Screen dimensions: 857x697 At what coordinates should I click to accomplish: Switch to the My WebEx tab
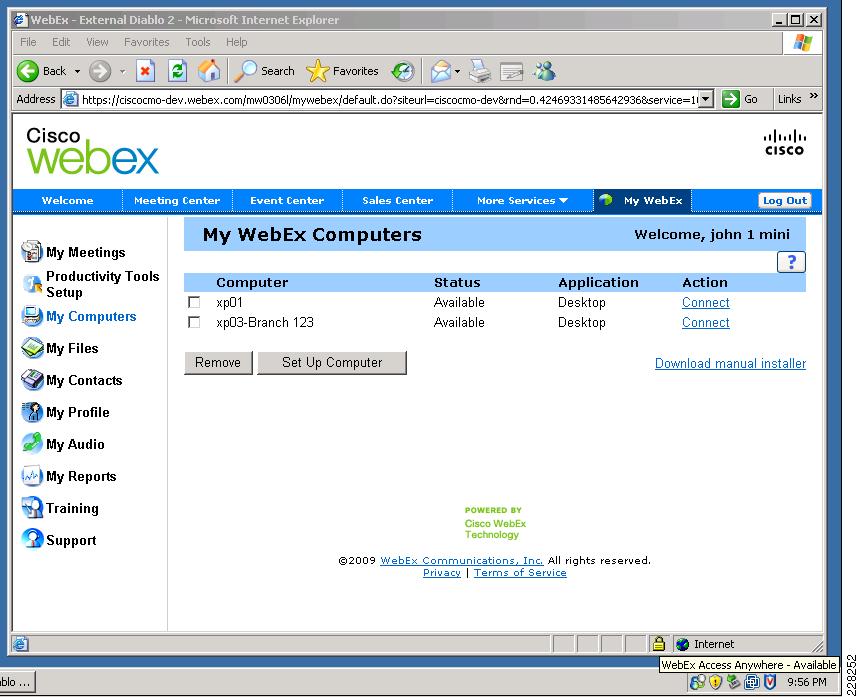[x=642, y=201]
